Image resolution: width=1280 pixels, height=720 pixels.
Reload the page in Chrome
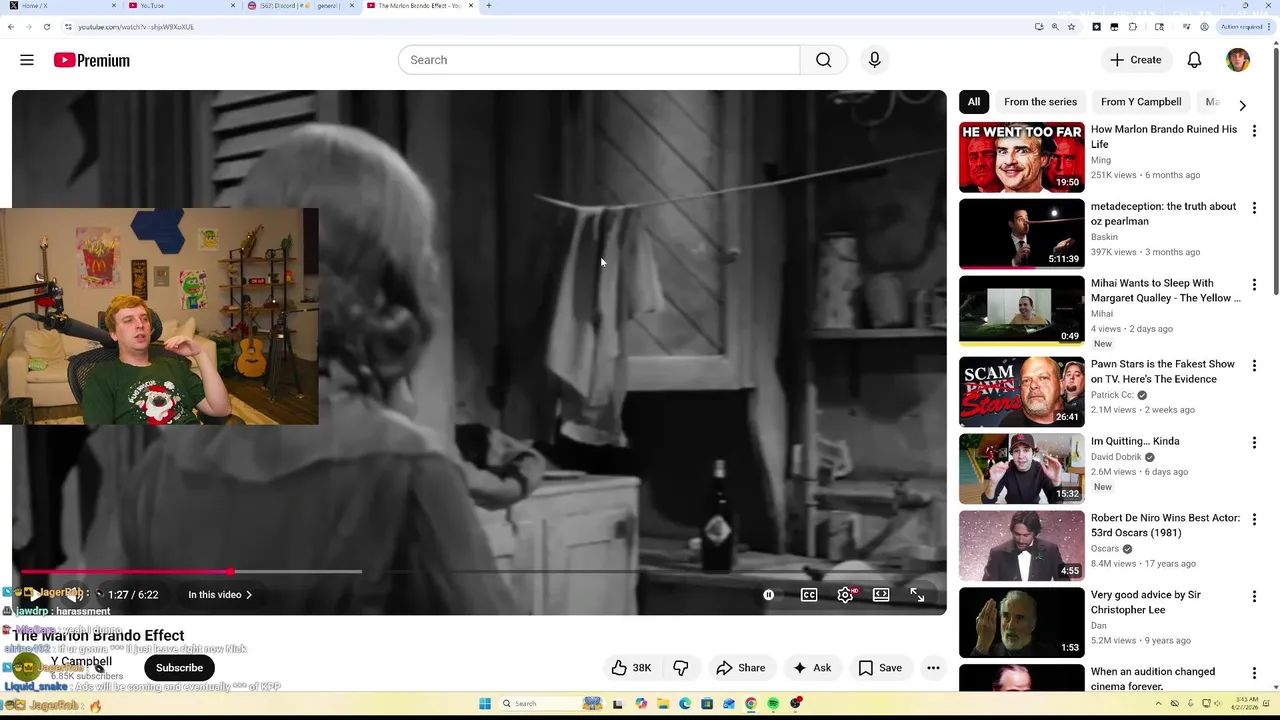tap(46, 27)
